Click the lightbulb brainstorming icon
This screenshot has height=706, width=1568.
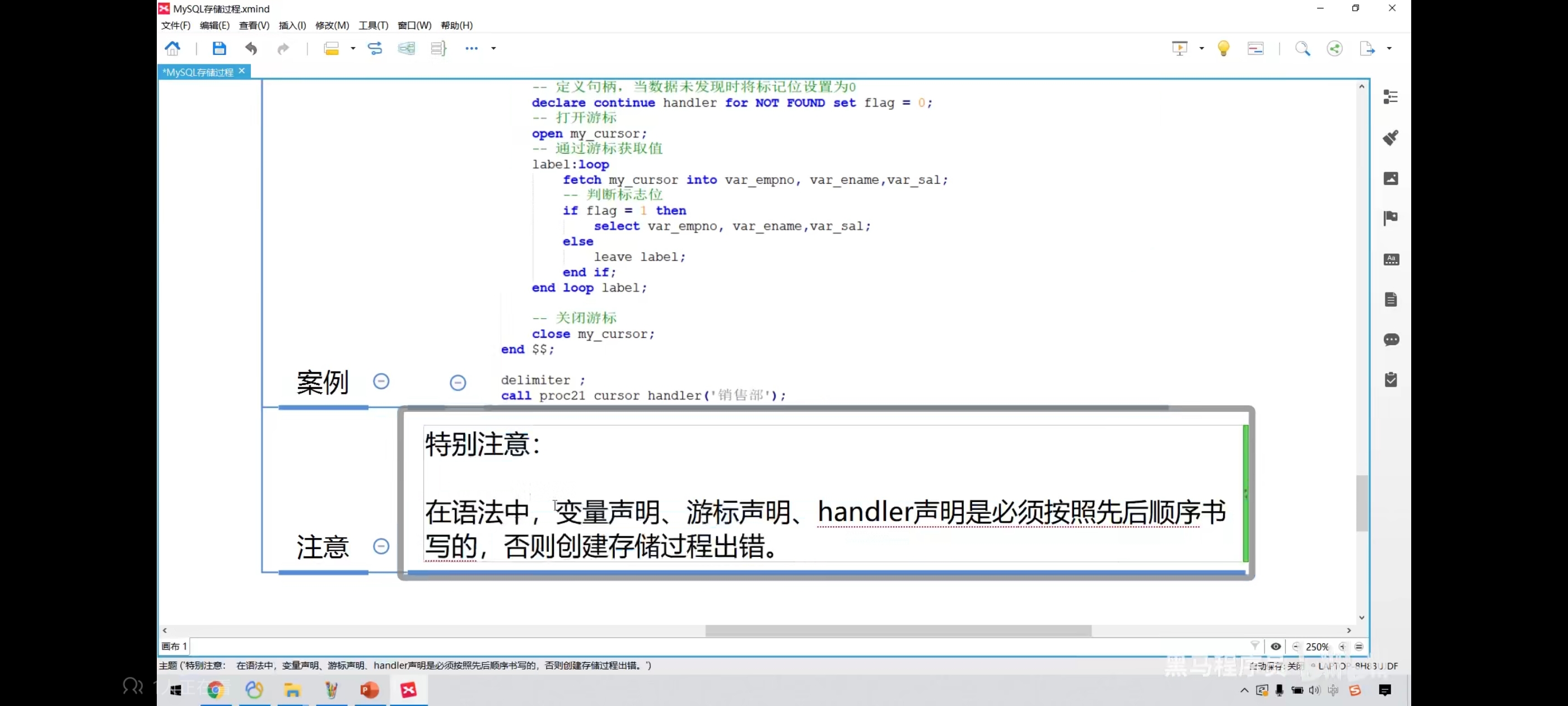1223,48
